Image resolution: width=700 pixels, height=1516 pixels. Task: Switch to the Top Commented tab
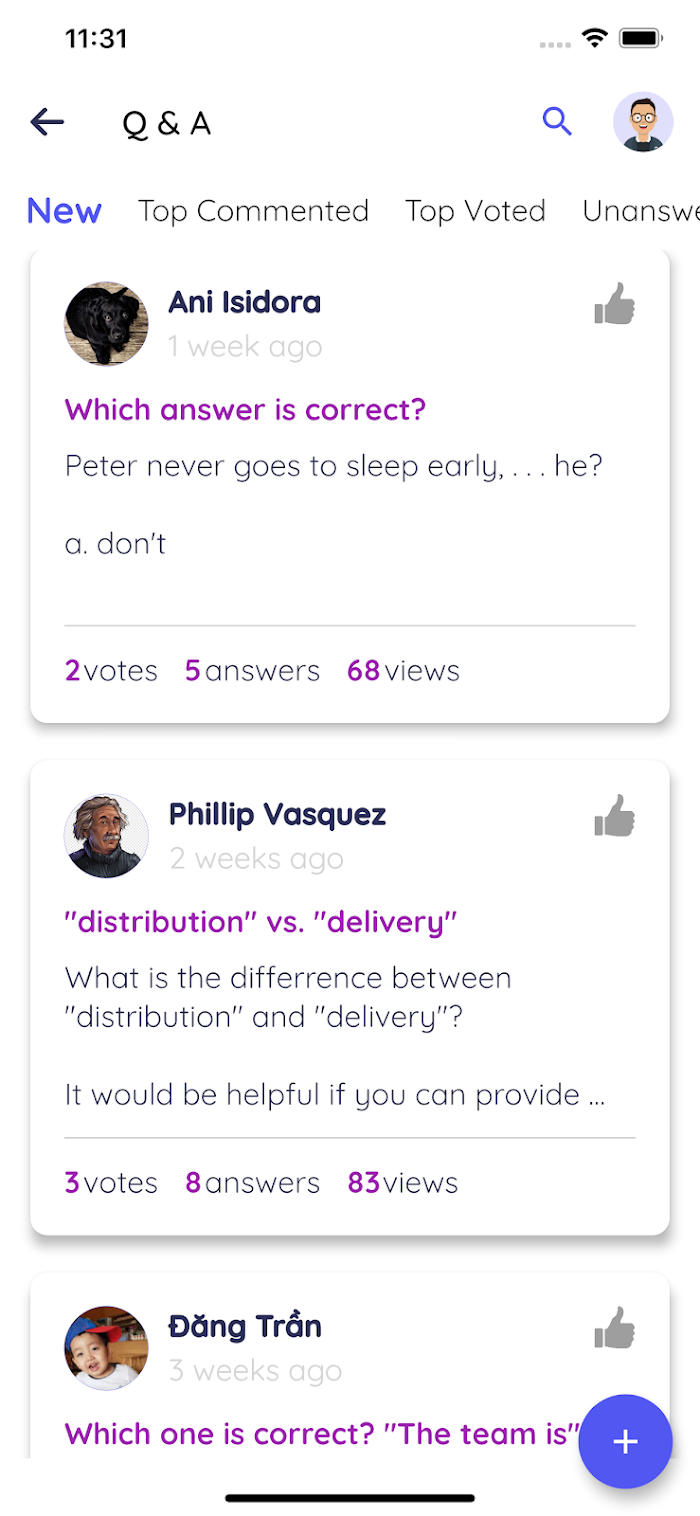[x=253, y=211]
